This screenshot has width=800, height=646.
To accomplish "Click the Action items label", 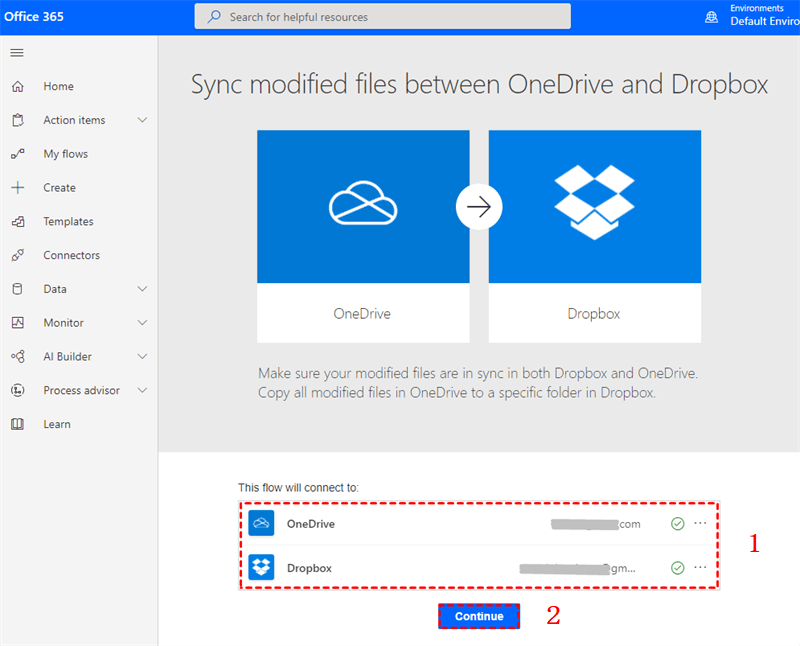I will pyautogui.click(x=74, y=120).
